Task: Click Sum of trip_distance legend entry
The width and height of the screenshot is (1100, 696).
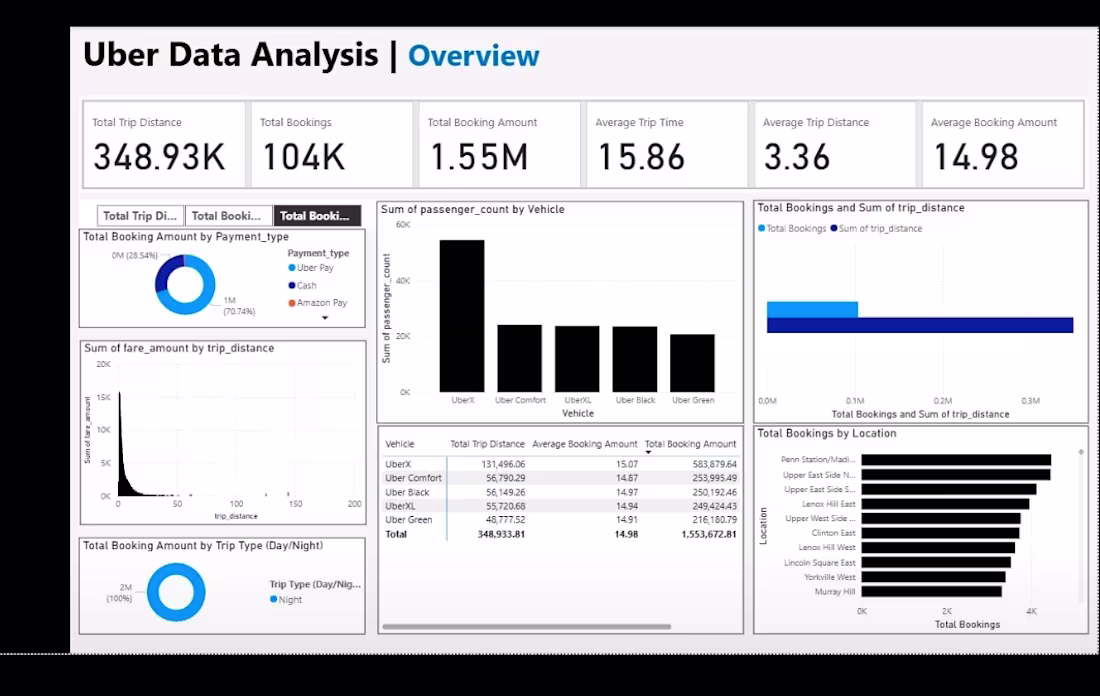Action: (876, 228)
